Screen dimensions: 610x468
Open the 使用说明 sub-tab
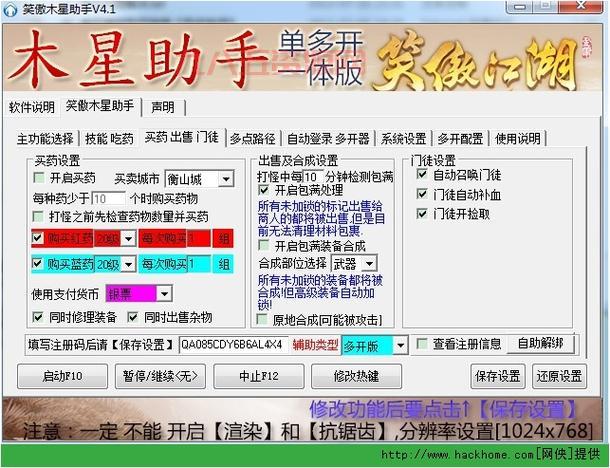tap(518, 138)
